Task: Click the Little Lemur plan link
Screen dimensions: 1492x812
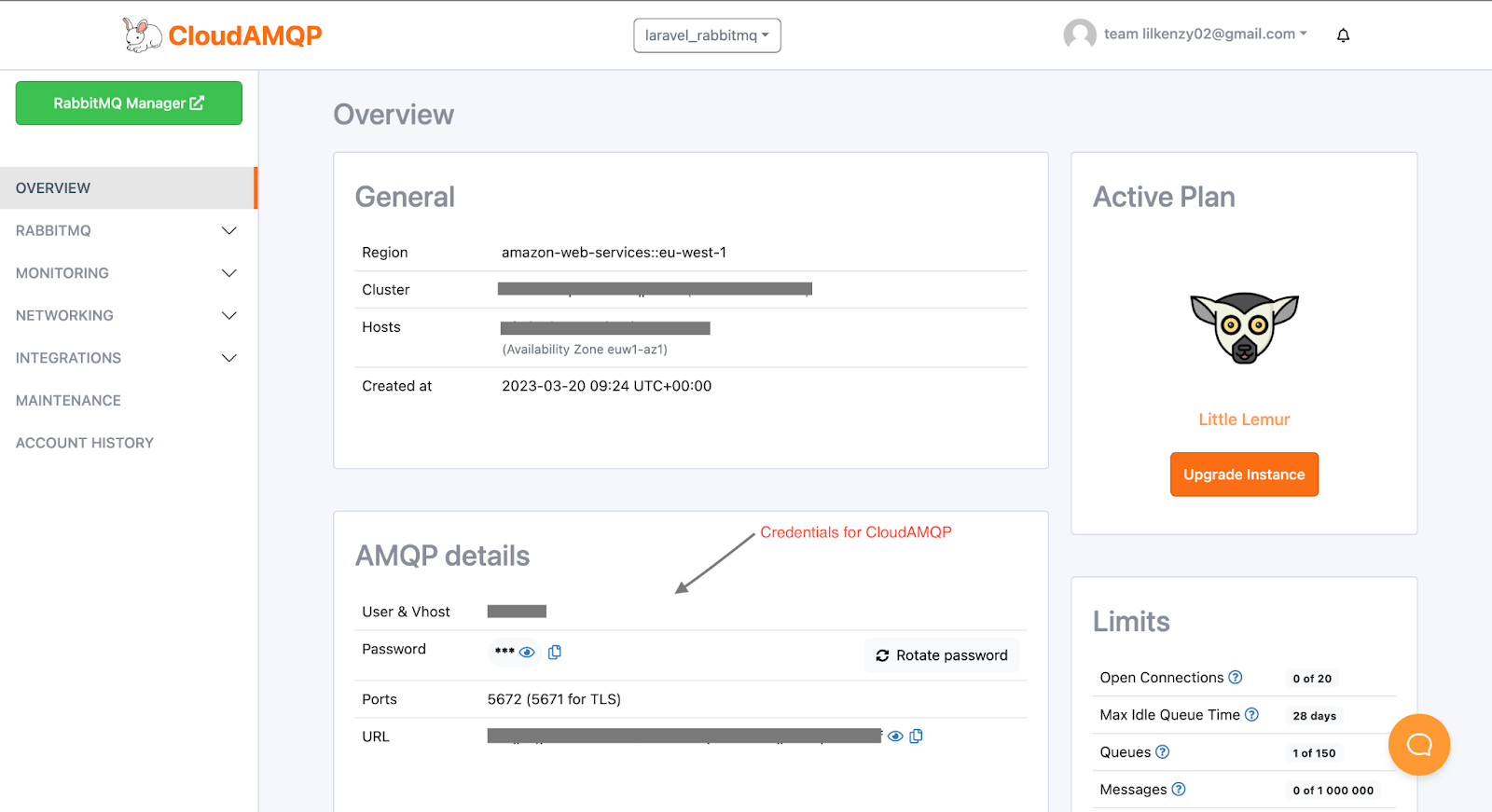Action: pos(1244,420)
